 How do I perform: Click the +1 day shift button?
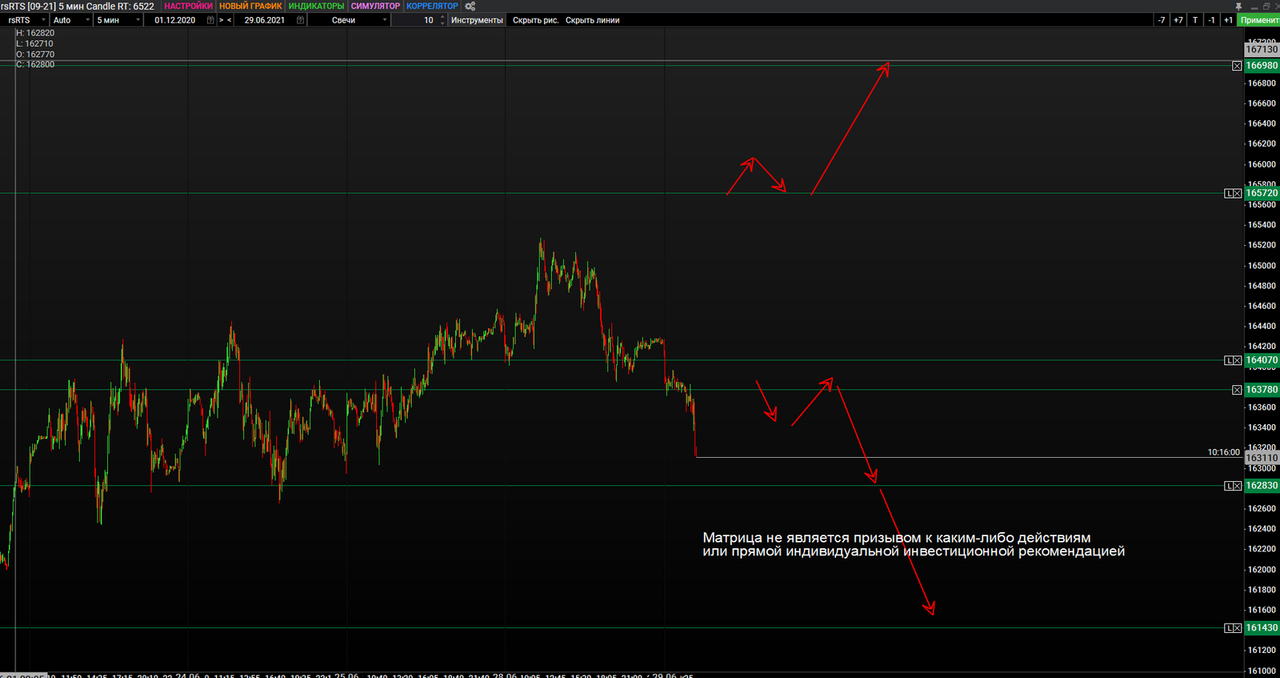(1228, 20)
